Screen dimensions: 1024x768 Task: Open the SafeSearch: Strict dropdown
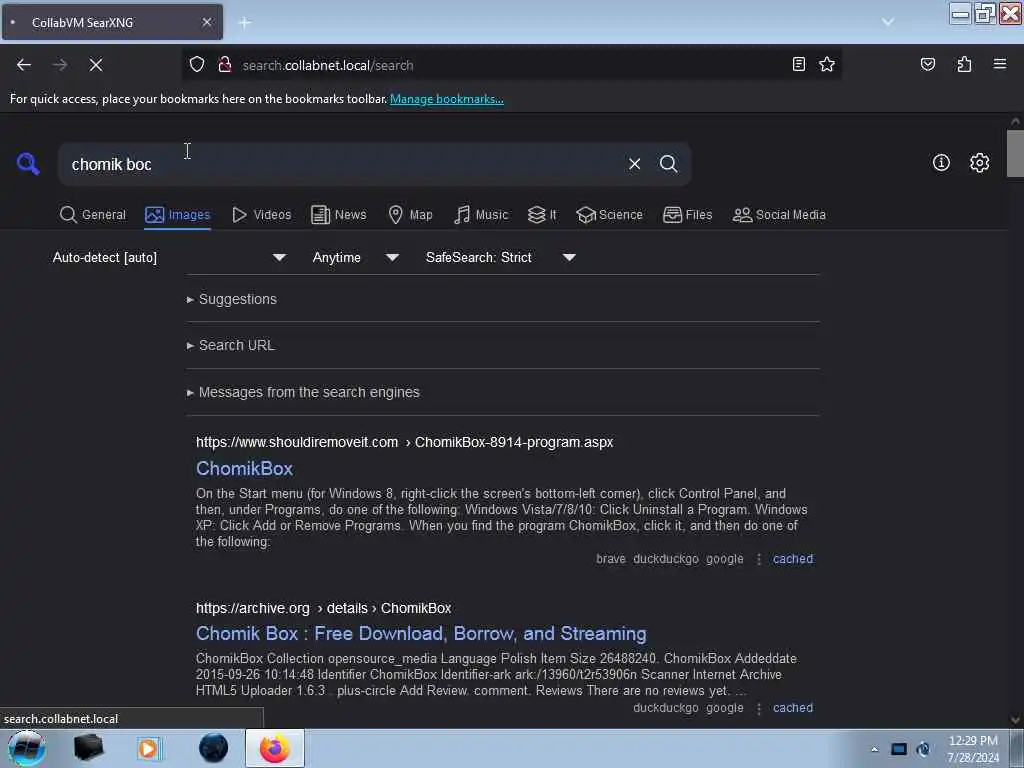point(500,257)
